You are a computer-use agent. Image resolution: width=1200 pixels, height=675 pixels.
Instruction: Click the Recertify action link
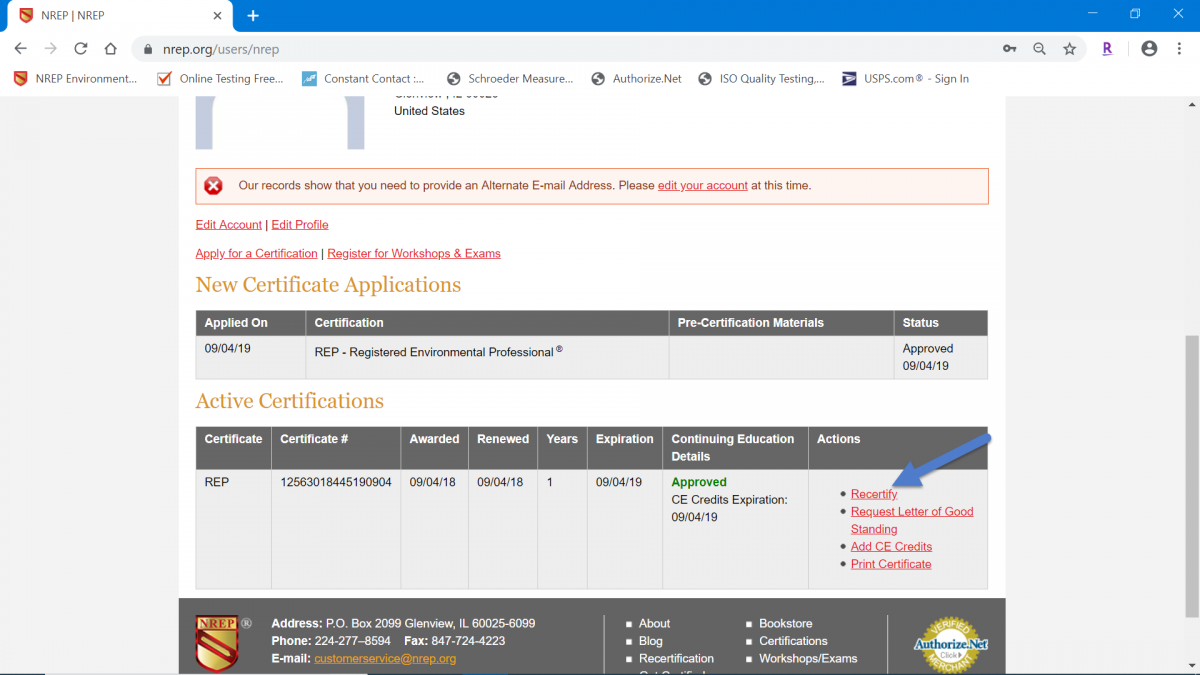pos(874,494)
